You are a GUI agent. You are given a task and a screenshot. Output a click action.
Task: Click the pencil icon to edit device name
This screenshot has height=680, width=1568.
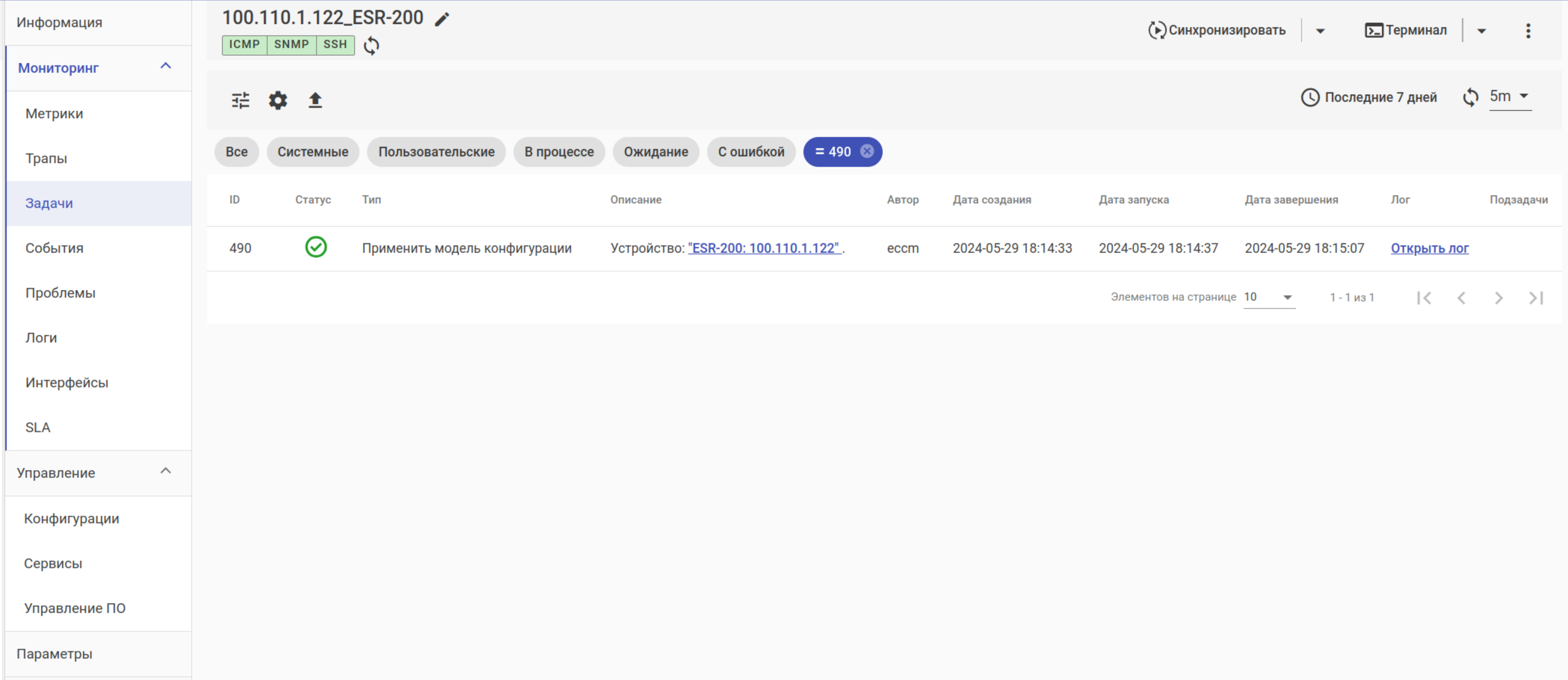(442, 19)
